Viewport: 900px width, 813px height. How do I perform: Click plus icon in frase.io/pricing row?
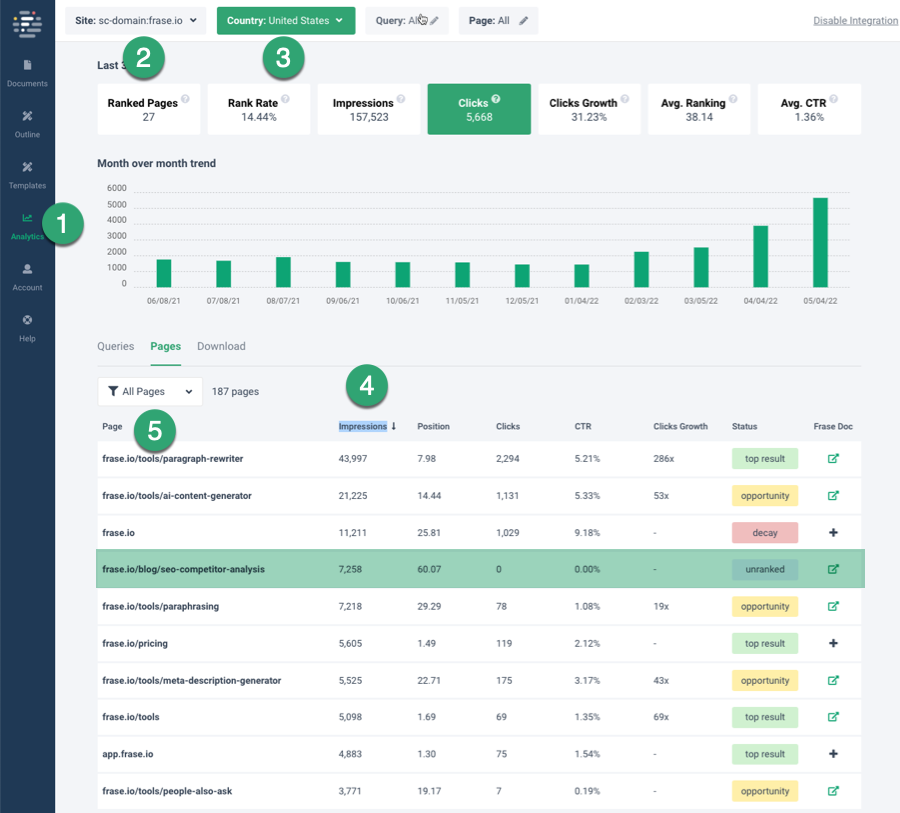point(833,643)
